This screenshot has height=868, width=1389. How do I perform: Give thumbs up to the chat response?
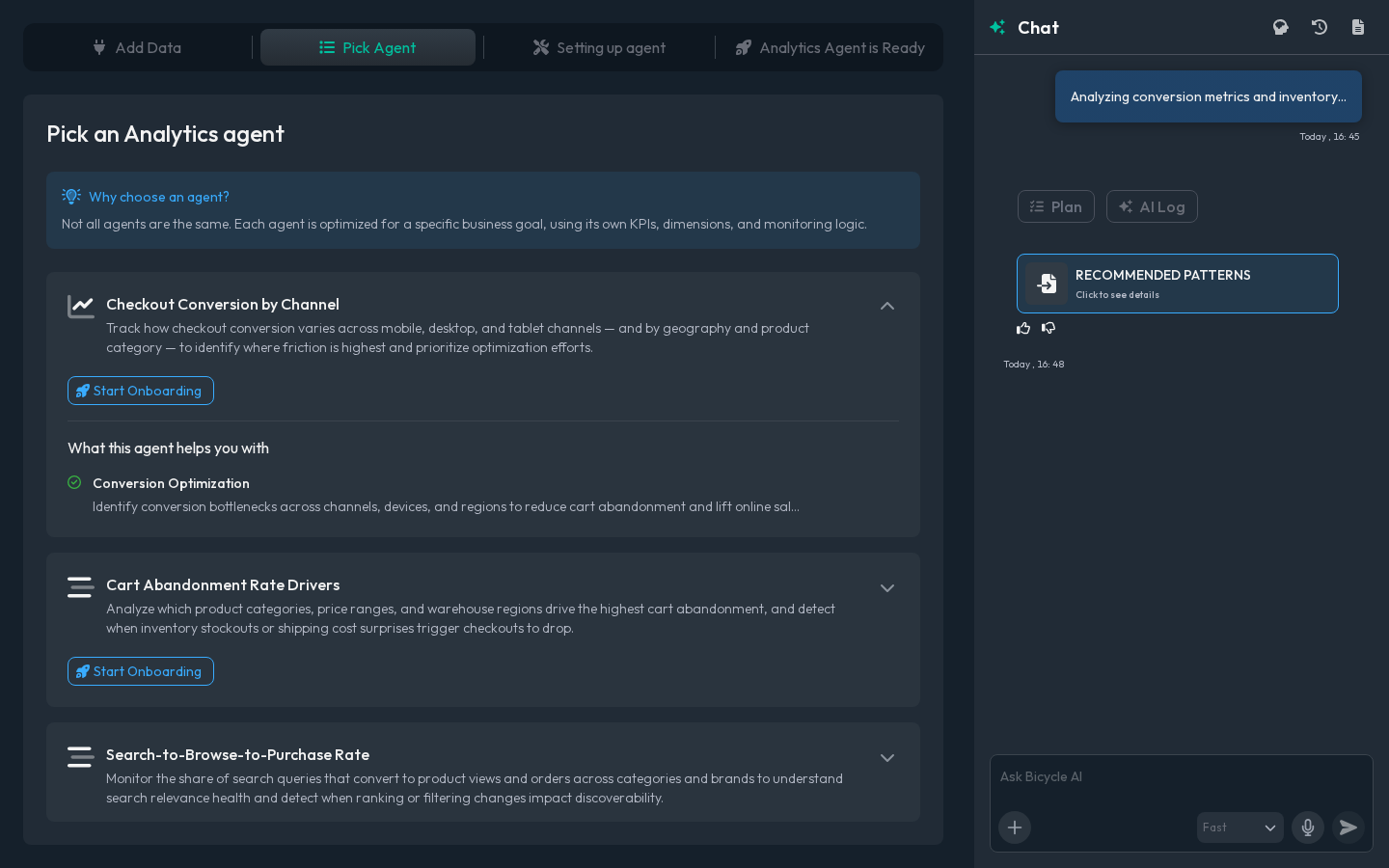click(1023, 329)
